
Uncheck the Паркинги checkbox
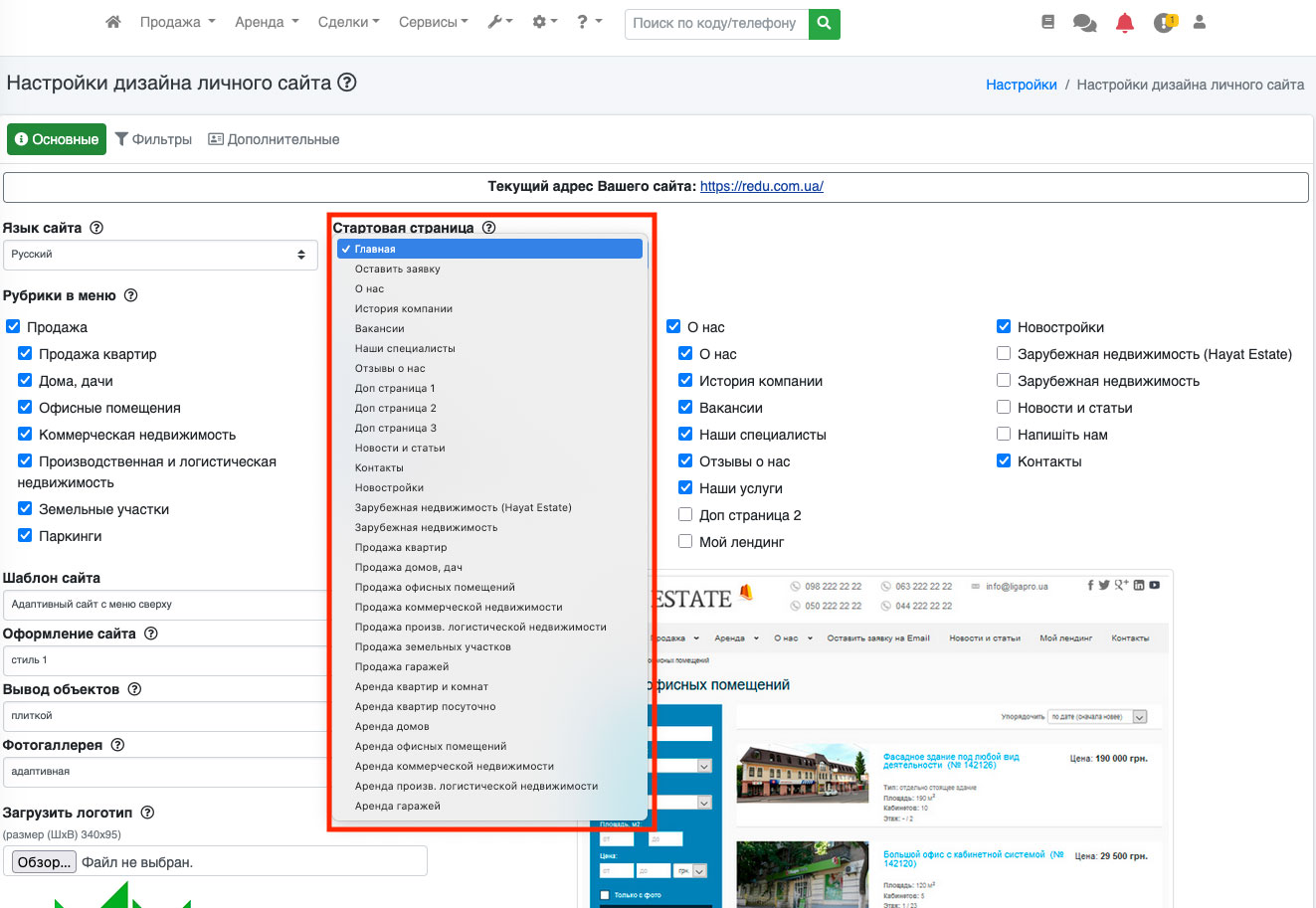coord(26,536)
